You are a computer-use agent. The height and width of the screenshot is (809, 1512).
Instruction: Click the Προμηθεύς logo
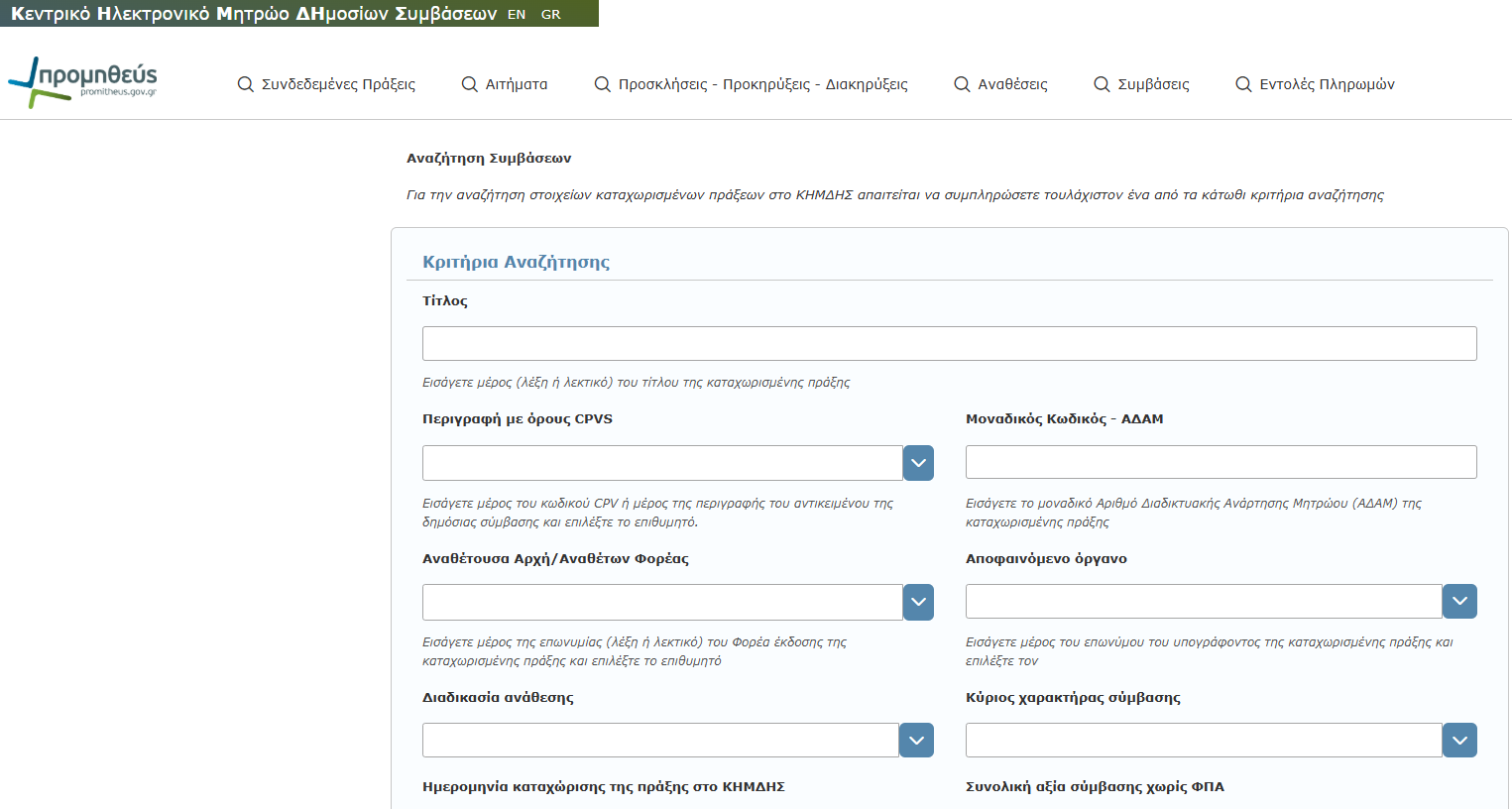tap(82, 82)
